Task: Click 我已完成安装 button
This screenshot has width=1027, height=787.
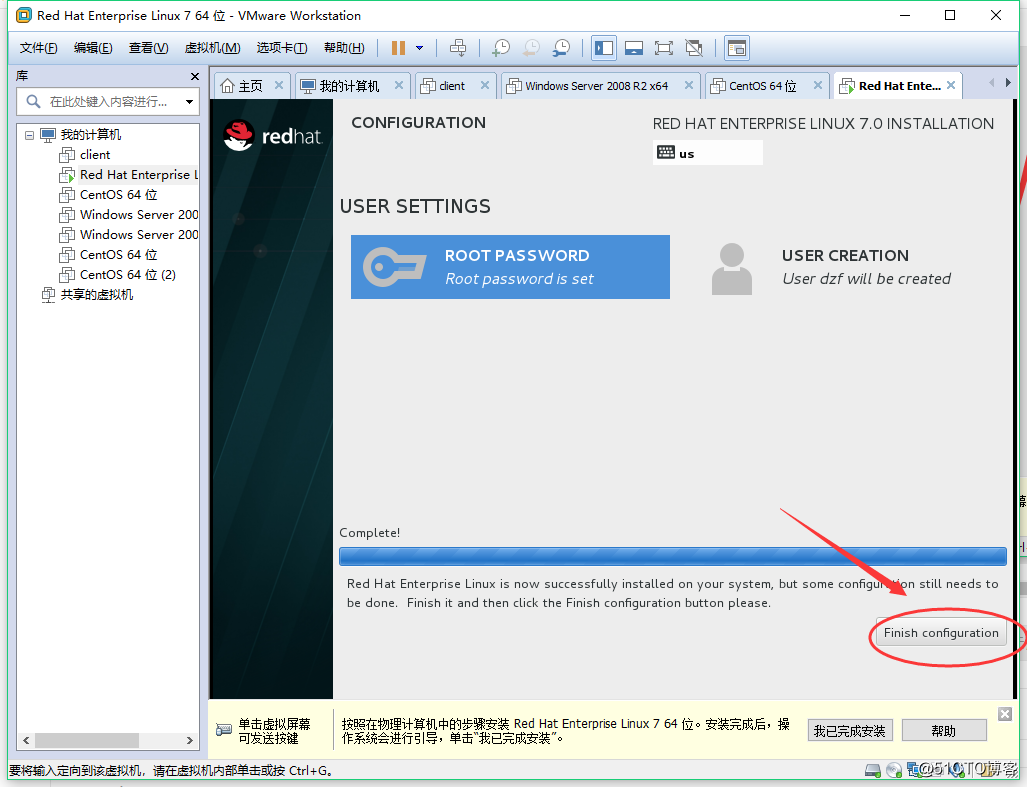Action: pyautogui.click(x=850, y=731)
